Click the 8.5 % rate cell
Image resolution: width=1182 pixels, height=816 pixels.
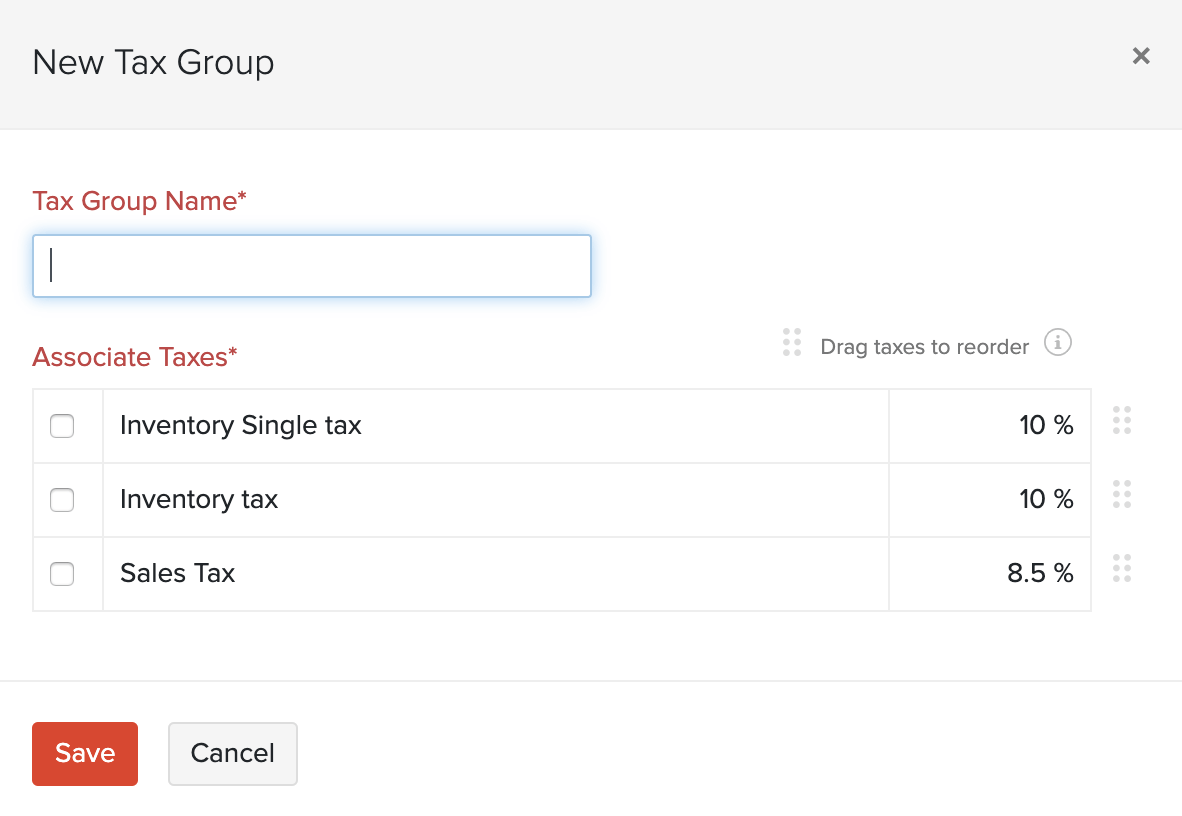click(x=1040, y=574)
